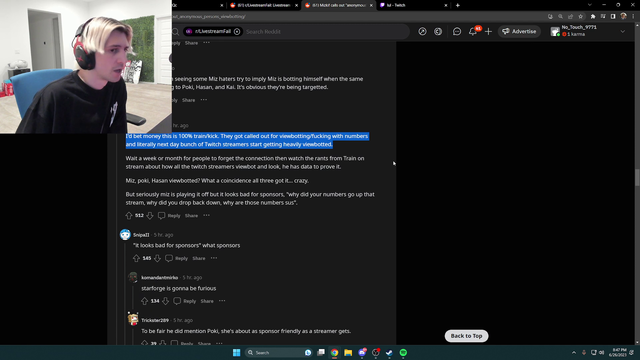The height and width of the screenshot is (360, 640).
Task: Show hidden system tray icons
Action: (573, 353)
